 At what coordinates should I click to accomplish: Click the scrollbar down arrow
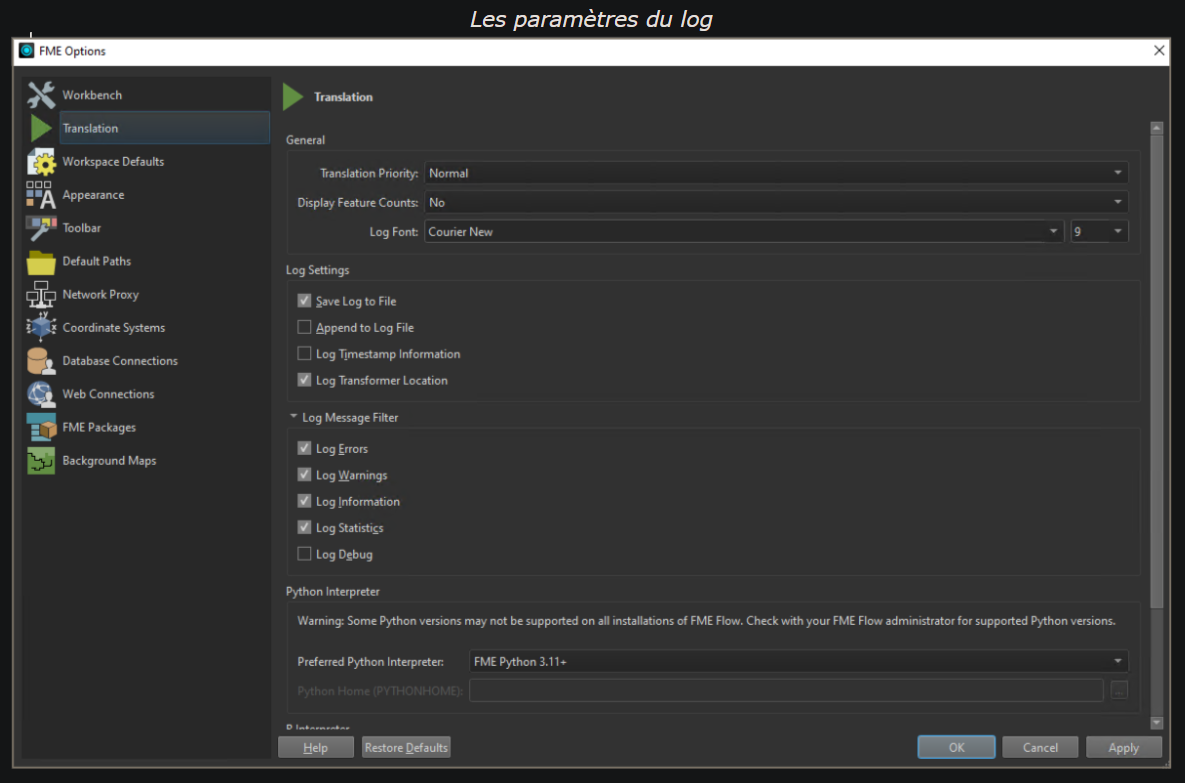pyautogui.click(x=1156, y=723)
